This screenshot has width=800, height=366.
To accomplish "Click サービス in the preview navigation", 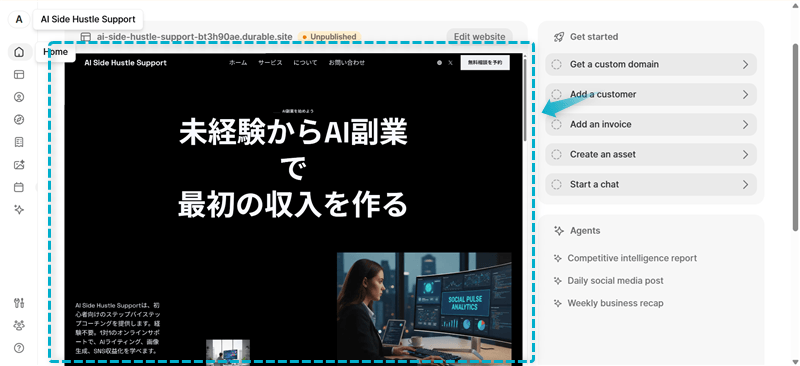I will coord(270,63).
